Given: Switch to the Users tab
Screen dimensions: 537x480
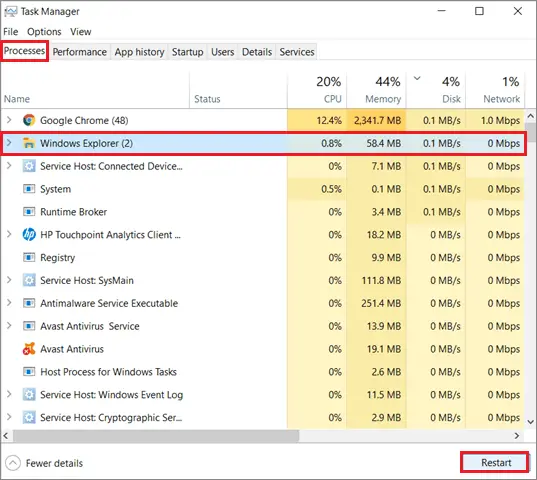Looking at the screenshot, I should (x=223, y=52).
